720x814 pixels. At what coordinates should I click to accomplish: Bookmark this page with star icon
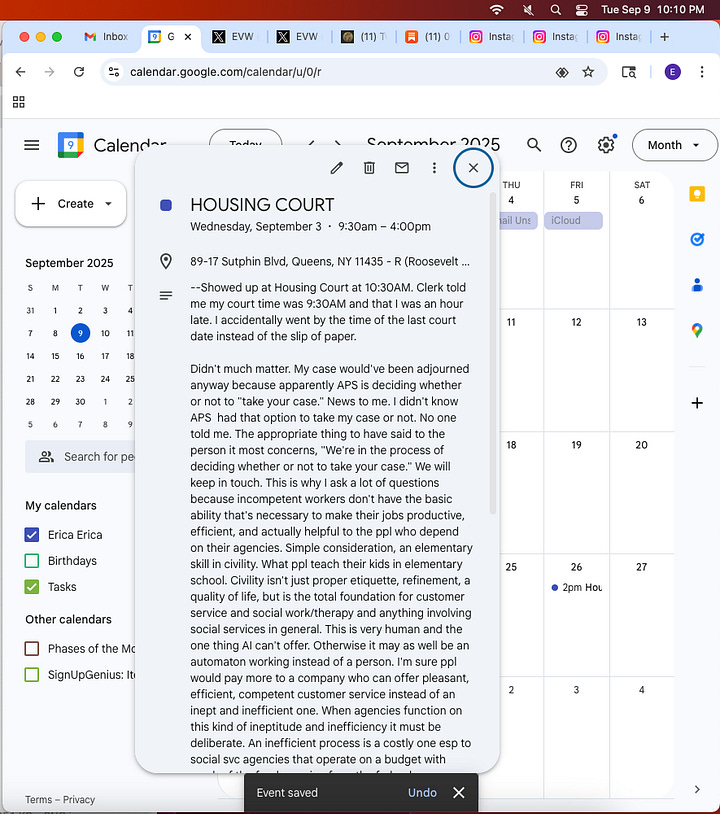(x=588, y=72)
